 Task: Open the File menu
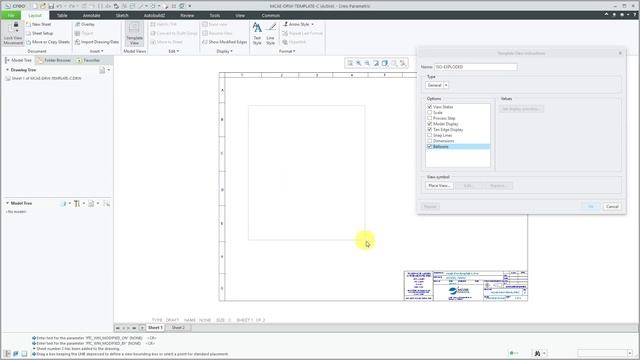tap(11, 16)
